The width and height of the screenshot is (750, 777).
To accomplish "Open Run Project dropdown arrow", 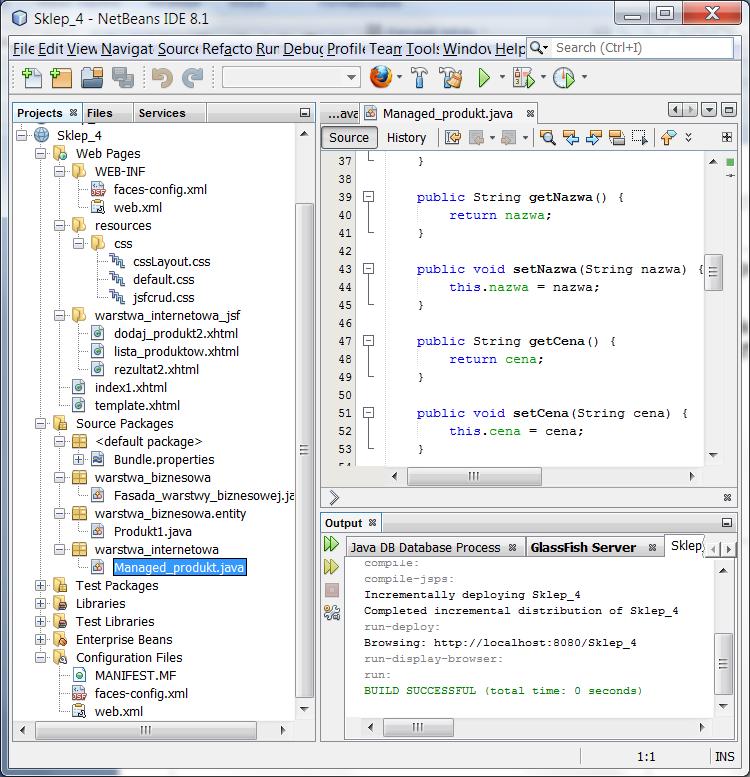I will pos(502,77).
